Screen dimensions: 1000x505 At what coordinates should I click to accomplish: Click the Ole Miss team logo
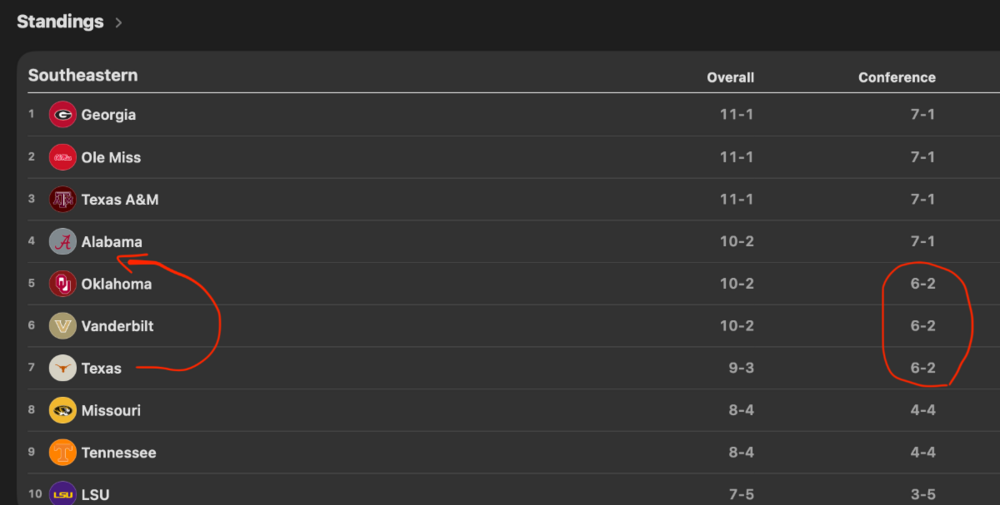[63, 157]
